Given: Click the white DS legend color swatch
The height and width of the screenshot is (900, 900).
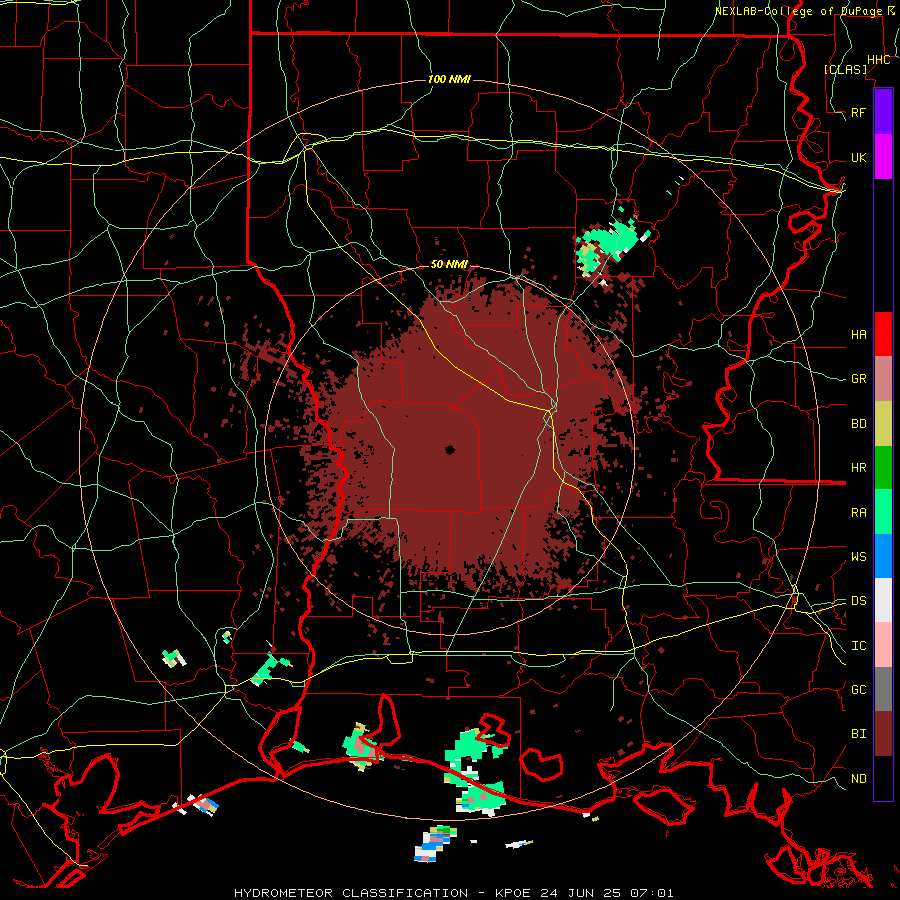Looking at the screenshot, I should [883, 600].
